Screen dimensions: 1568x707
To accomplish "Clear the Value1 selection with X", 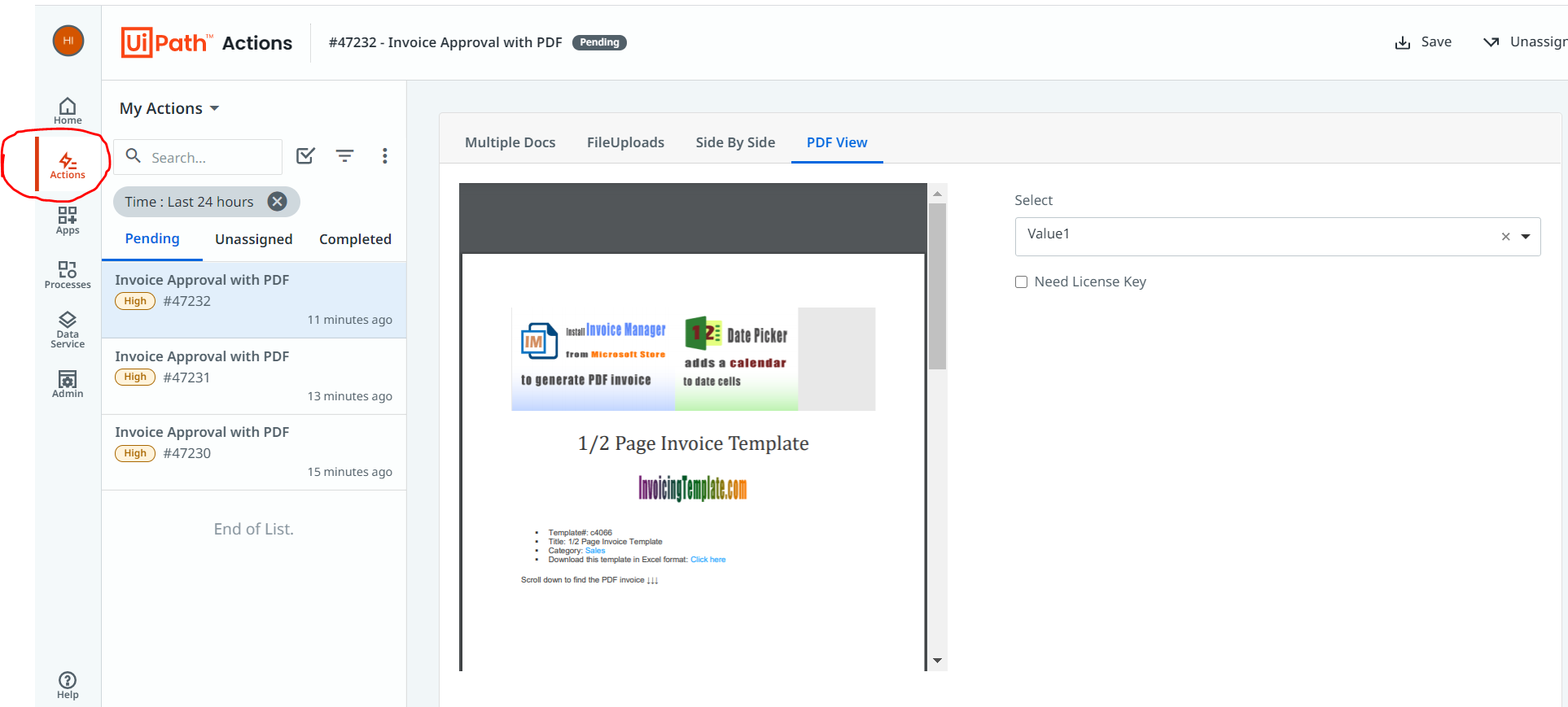I will (x=1505, y=237).
